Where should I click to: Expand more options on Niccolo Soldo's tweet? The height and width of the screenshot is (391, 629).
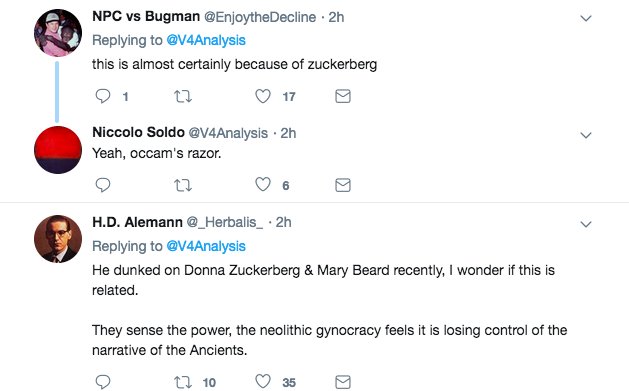586,135
